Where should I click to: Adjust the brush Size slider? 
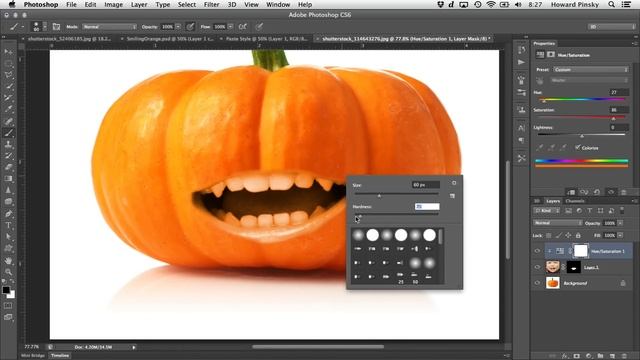[x=379, y=196]
